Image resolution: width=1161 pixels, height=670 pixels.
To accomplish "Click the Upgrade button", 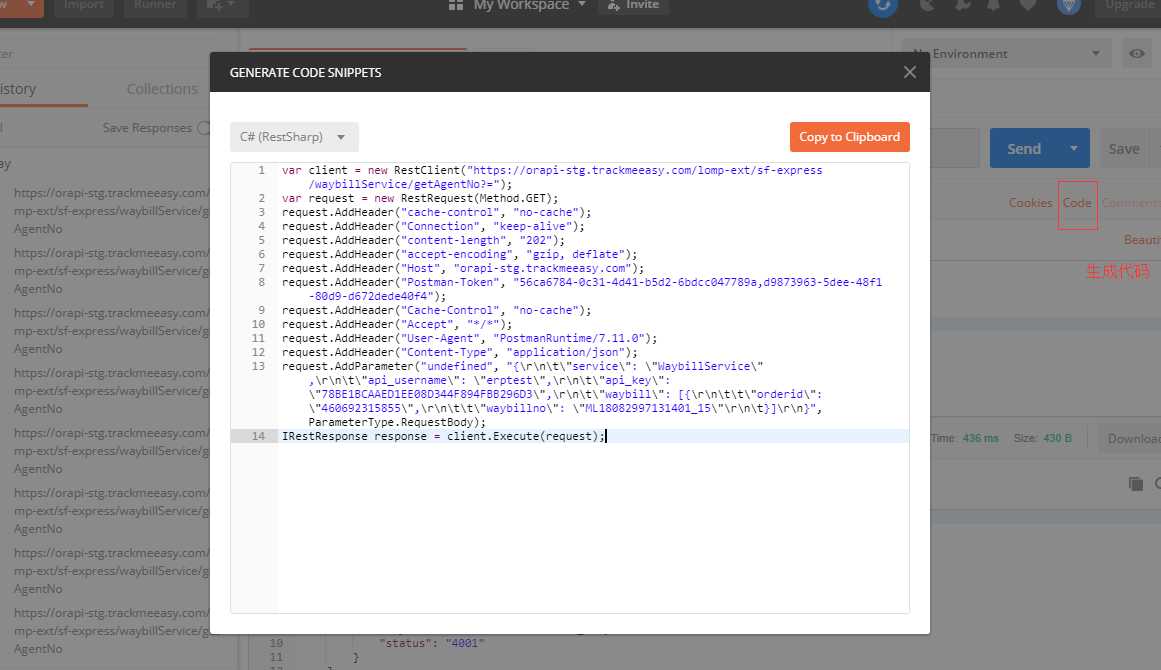I will coord(1129,5).
